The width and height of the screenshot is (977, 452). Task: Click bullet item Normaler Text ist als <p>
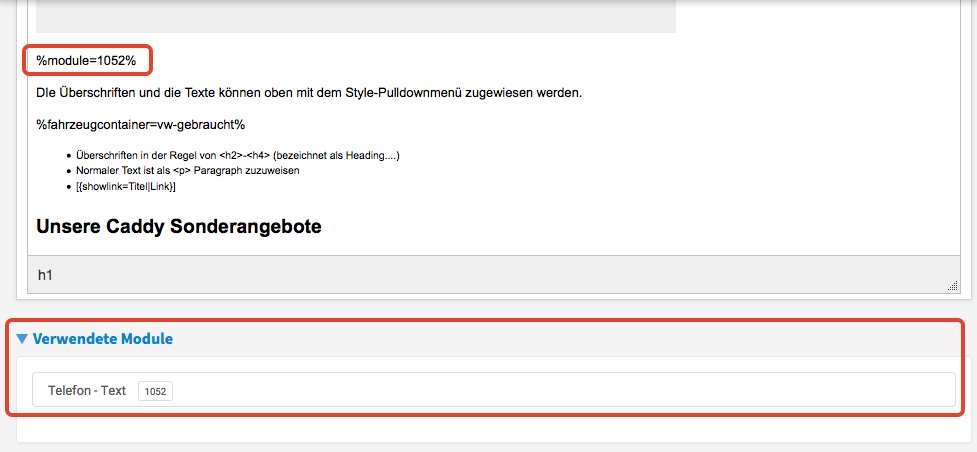click(187, 171)
